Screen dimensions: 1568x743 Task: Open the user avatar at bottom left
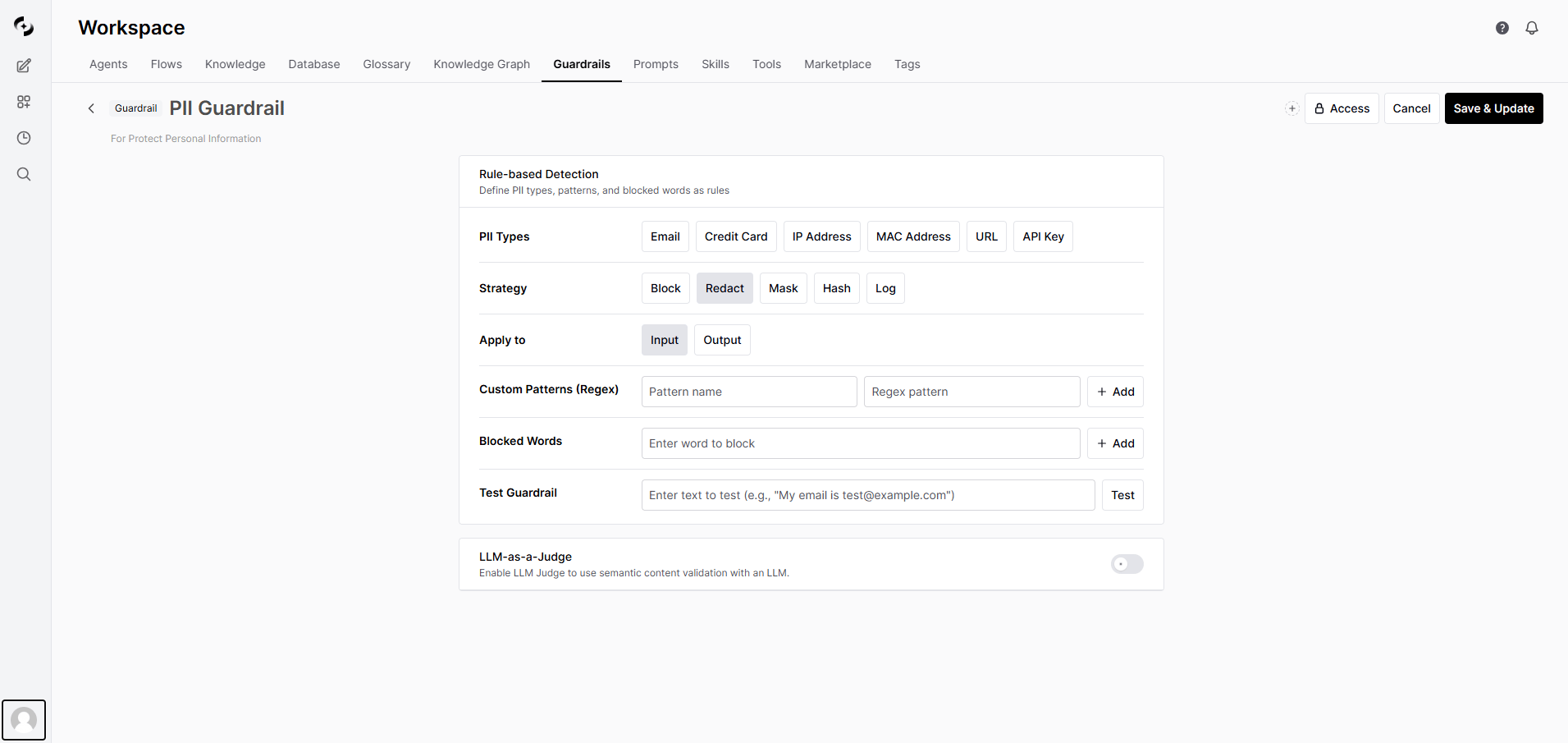pos(24,720)
